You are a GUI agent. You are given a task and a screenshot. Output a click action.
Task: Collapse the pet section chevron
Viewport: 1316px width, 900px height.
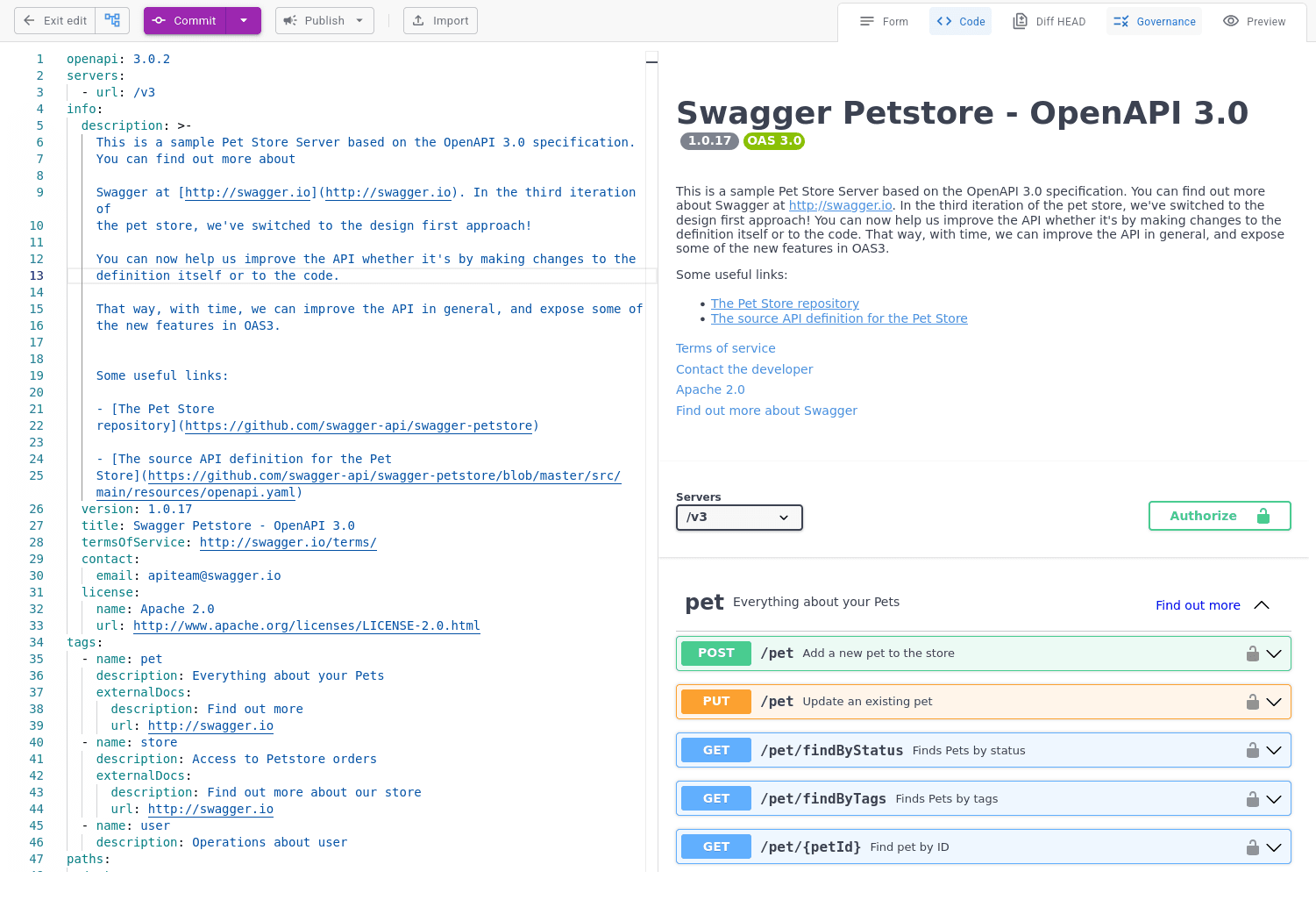point(1262,605)
